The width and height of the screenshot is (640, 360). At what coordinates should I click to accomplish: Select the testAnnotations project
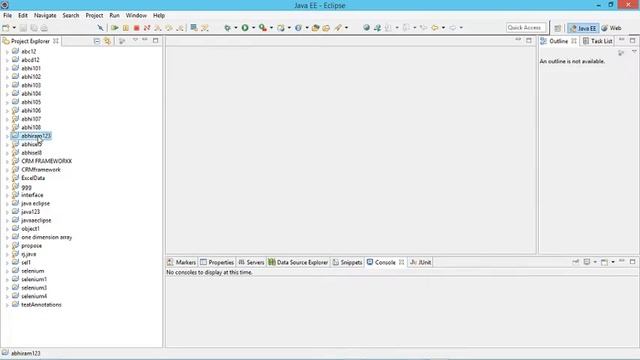[x=41, y=304]
